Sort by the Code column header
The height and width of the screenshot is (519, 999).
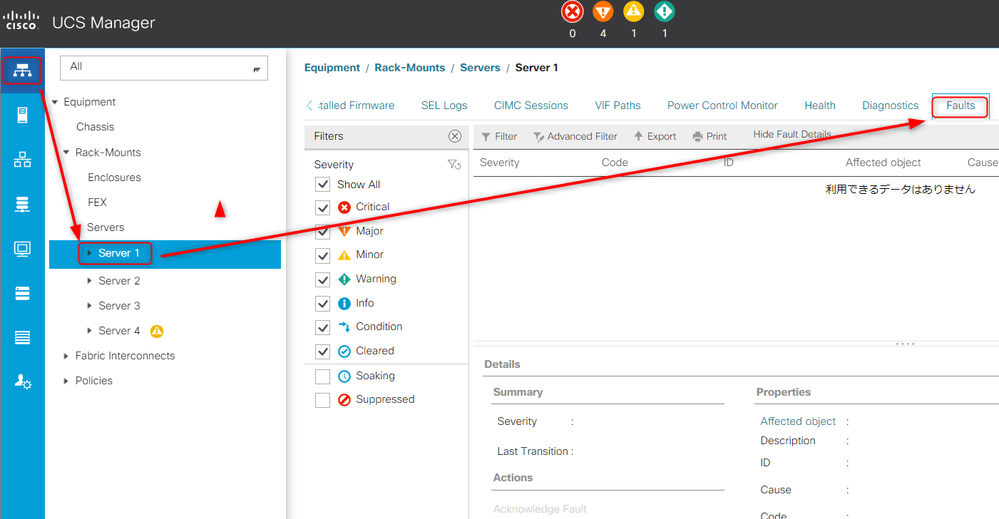615,162
